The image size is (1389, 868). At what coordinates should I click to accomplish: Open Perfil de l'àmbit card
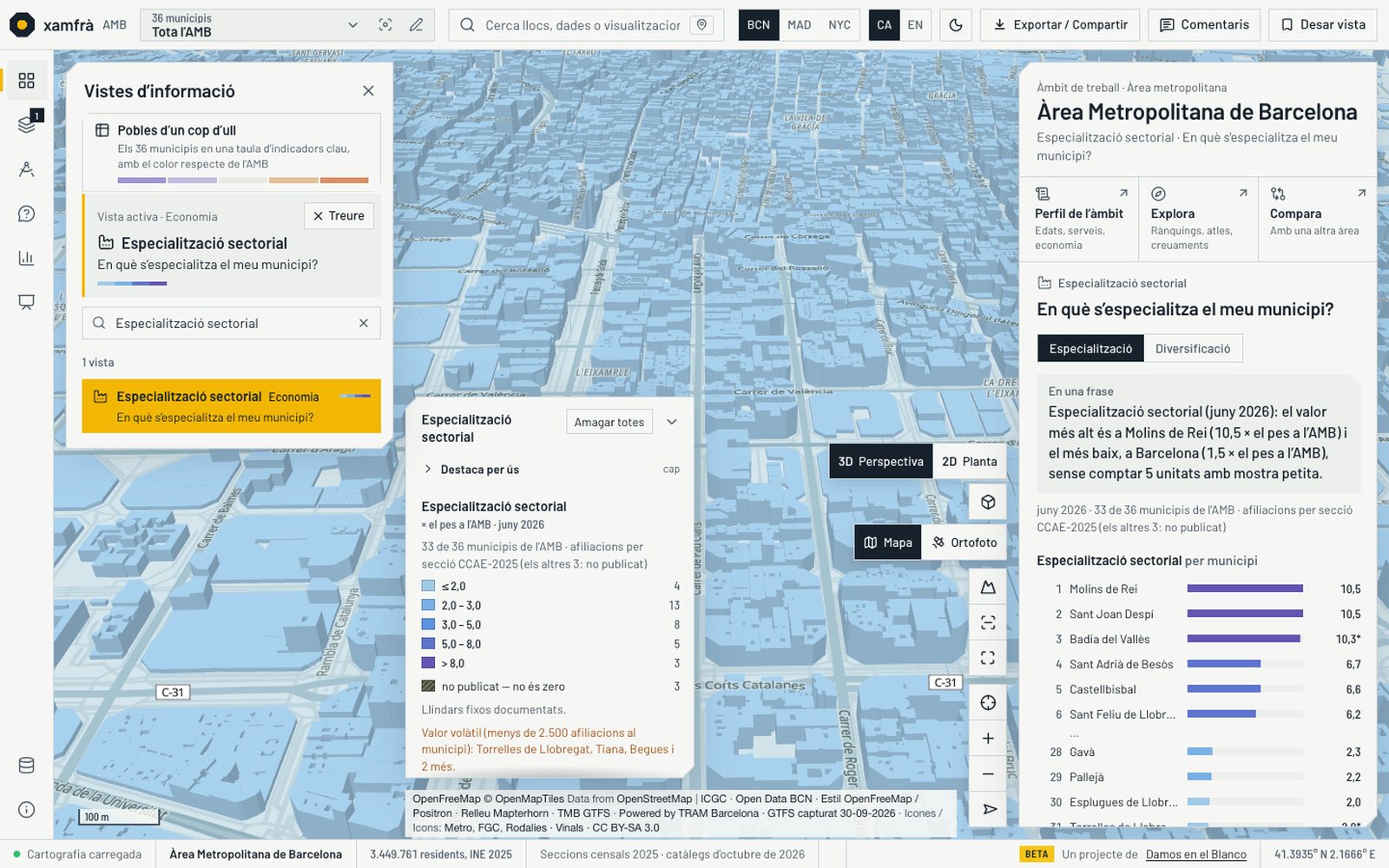coord(1080,220)
